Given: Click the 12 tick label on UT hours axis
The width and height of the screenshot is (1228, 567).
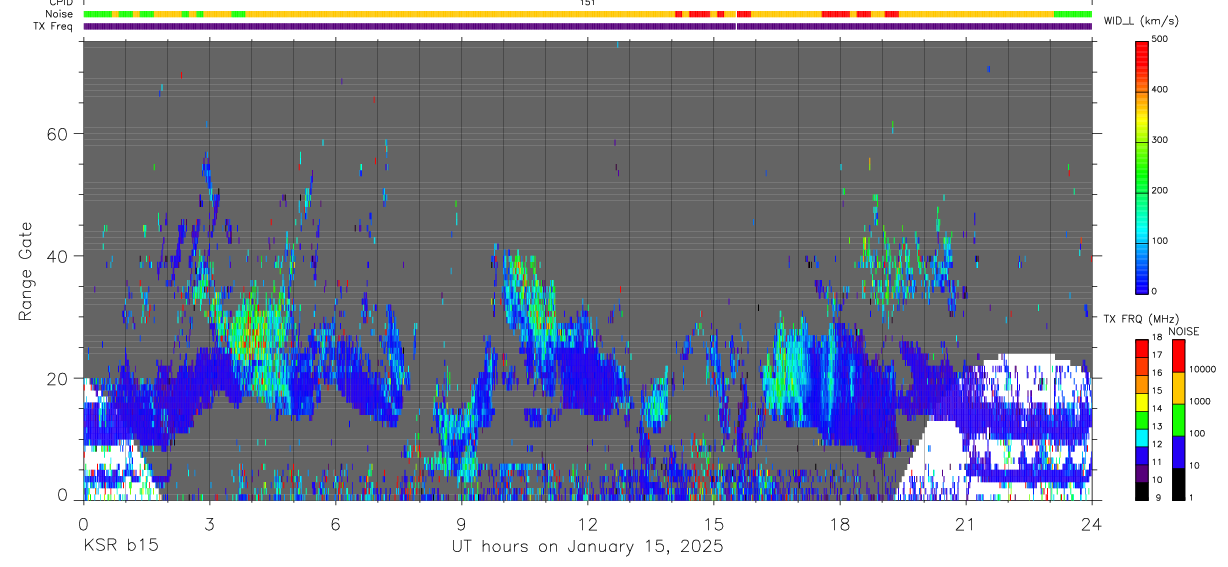Looking at the screenshot, I should (x=587, y=524).
